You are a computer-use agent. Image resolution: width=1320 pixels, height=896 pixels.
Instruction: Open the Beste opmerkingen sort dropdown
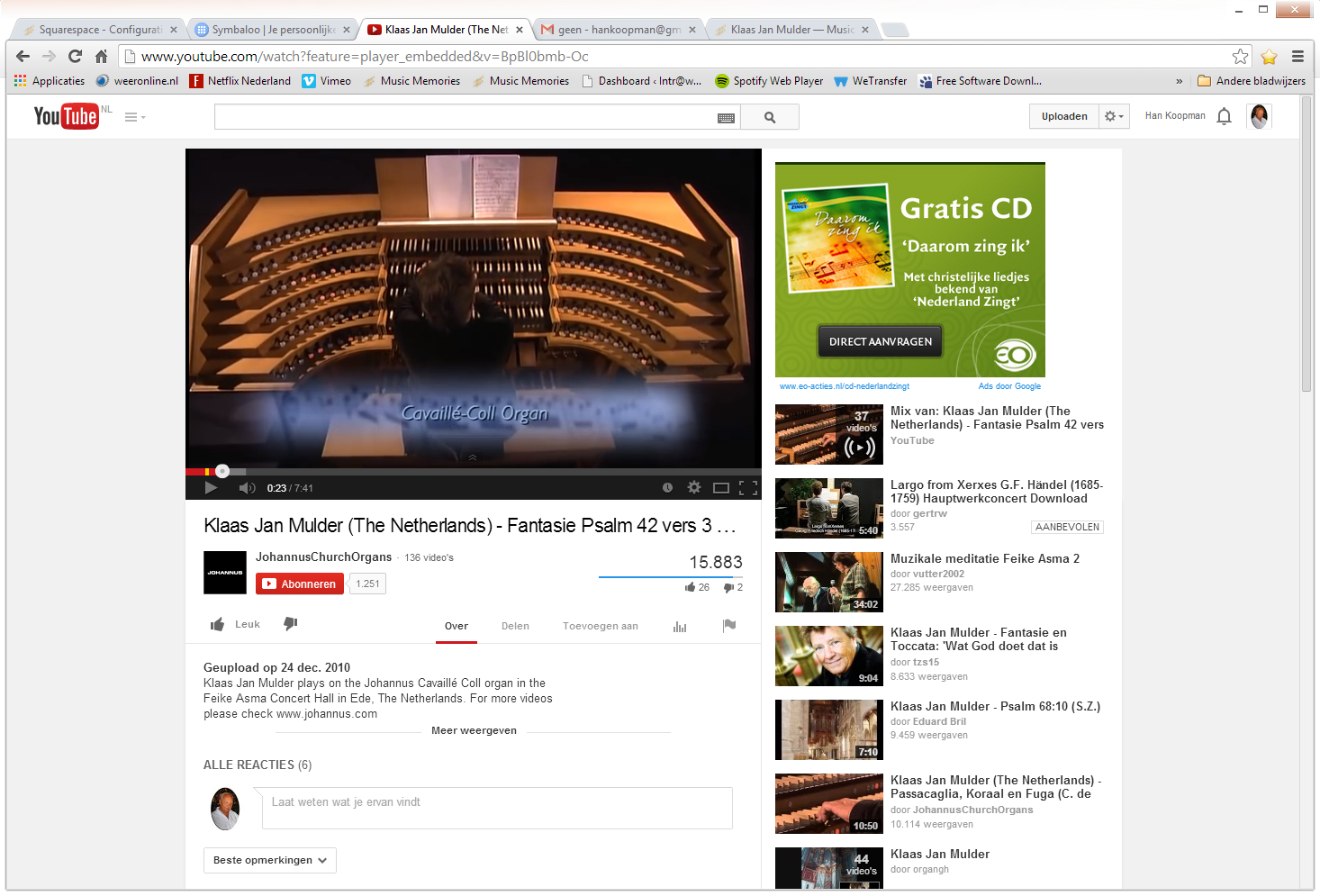(270, 860)
